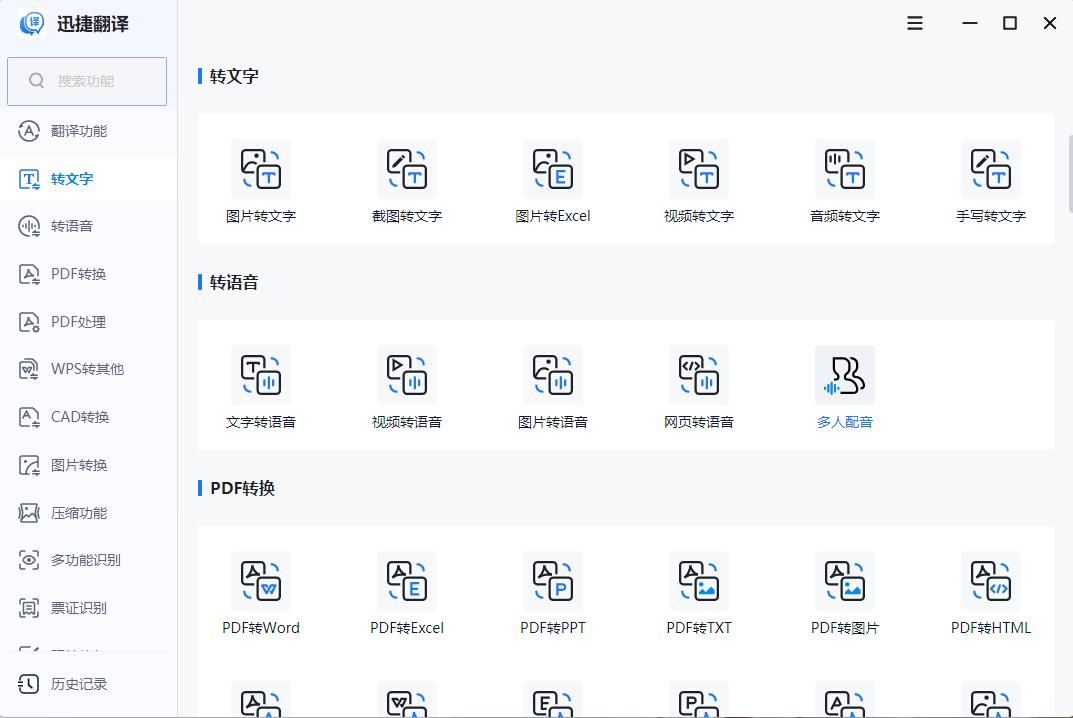Click the 转语音 section heading
Screen dimensions: 1073x718
pos(234,282)
